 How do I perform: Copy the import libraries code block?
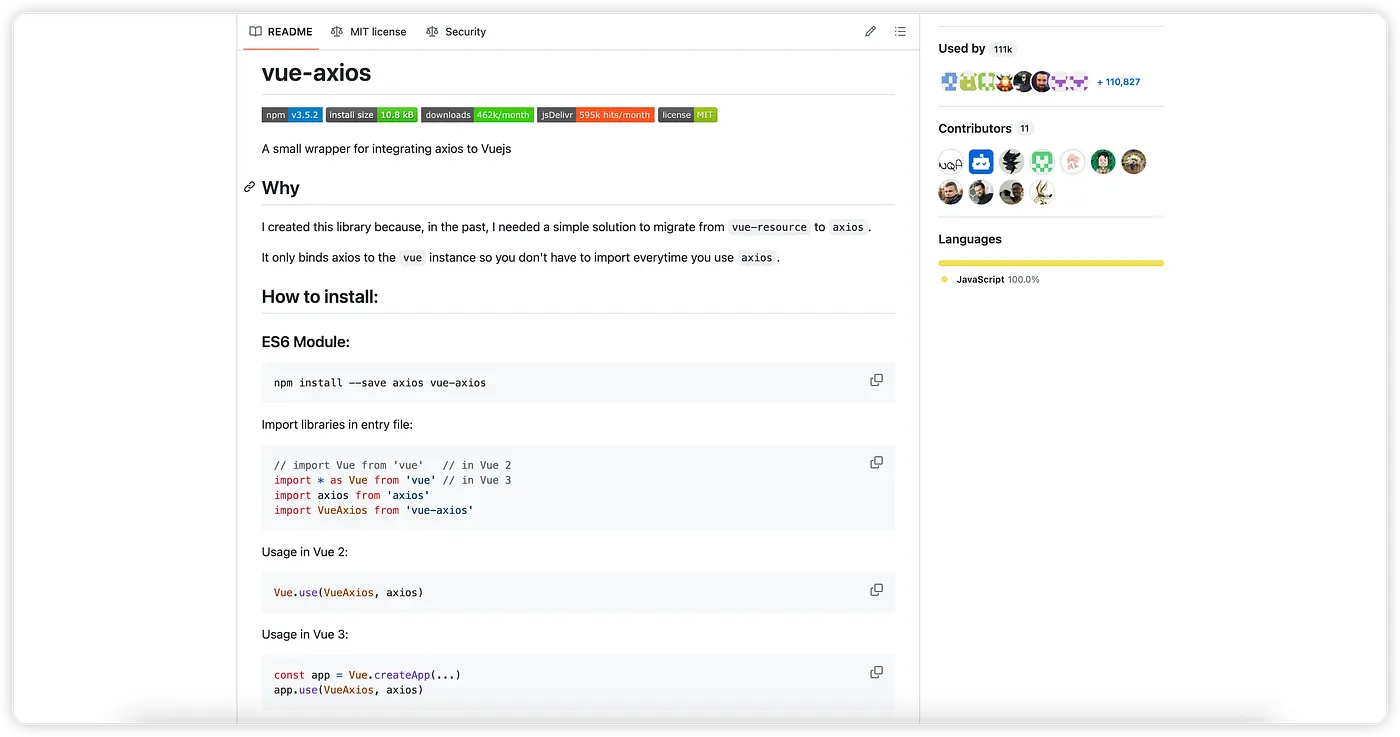(876, 462)
